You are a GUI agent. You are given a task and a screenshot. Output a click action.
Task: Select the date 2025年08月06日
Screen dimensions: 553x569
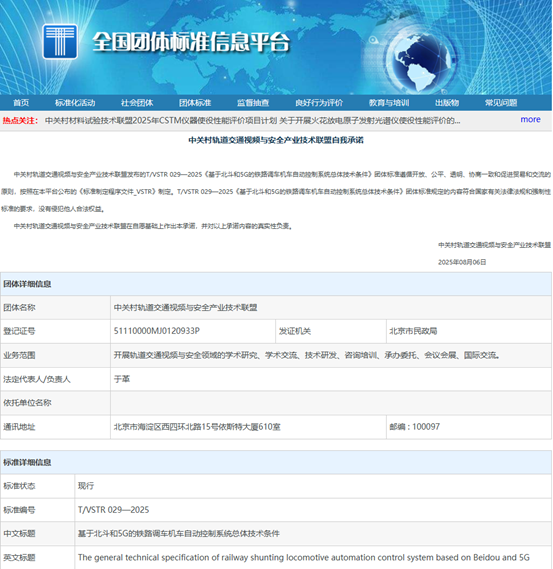(x=462, y=262)
